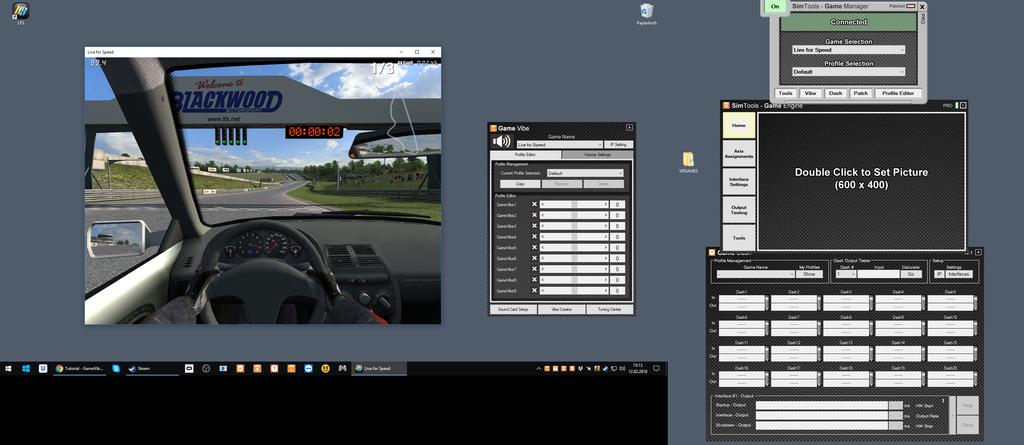Image resolution: width=1024 pixels, height=445 pixels.
Task: Click the X mark beside GameVibe8
Action: pos(534,280)
